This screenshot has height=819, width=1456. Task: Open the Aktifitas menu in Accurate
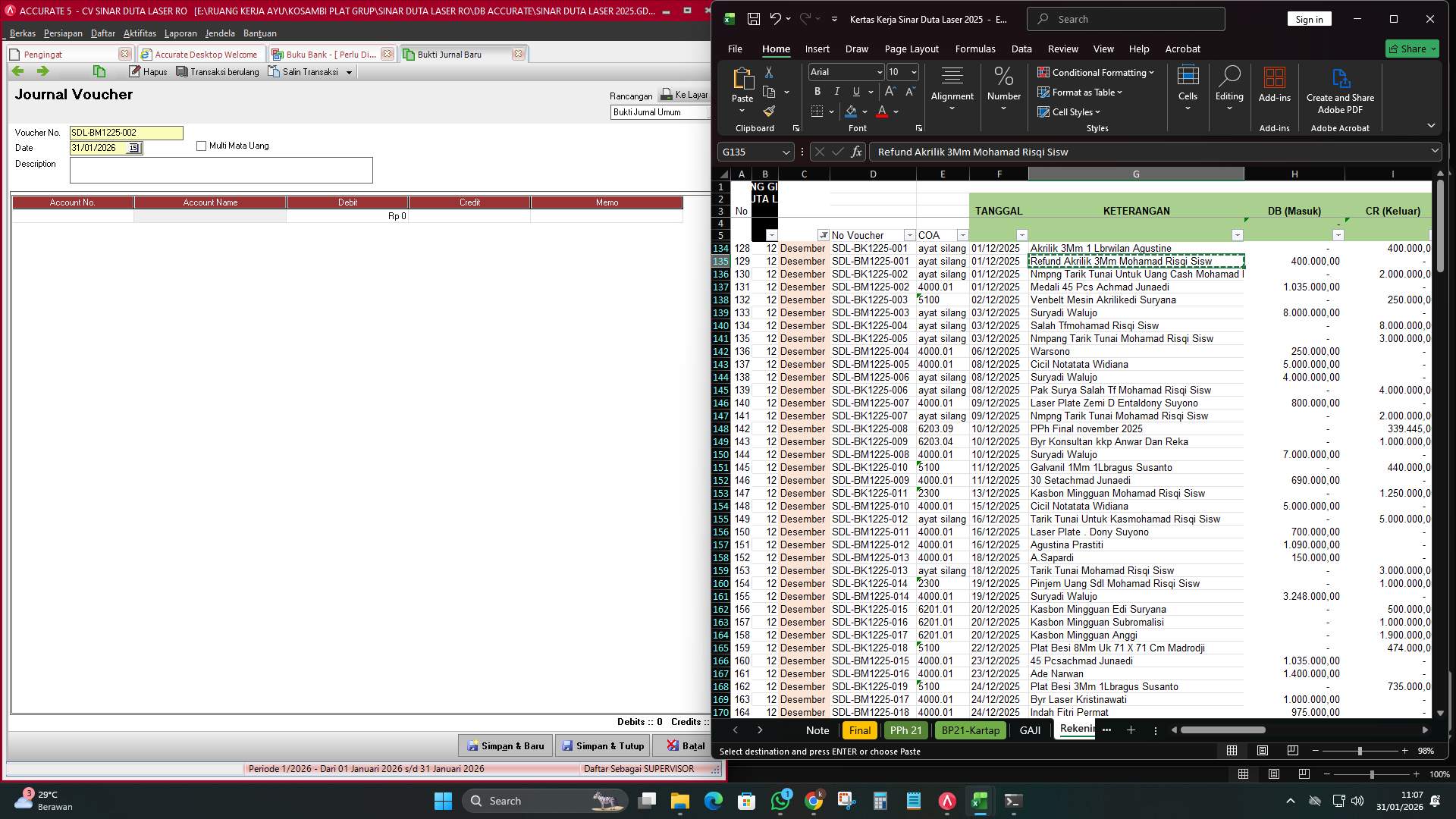[x=140, y=33]
